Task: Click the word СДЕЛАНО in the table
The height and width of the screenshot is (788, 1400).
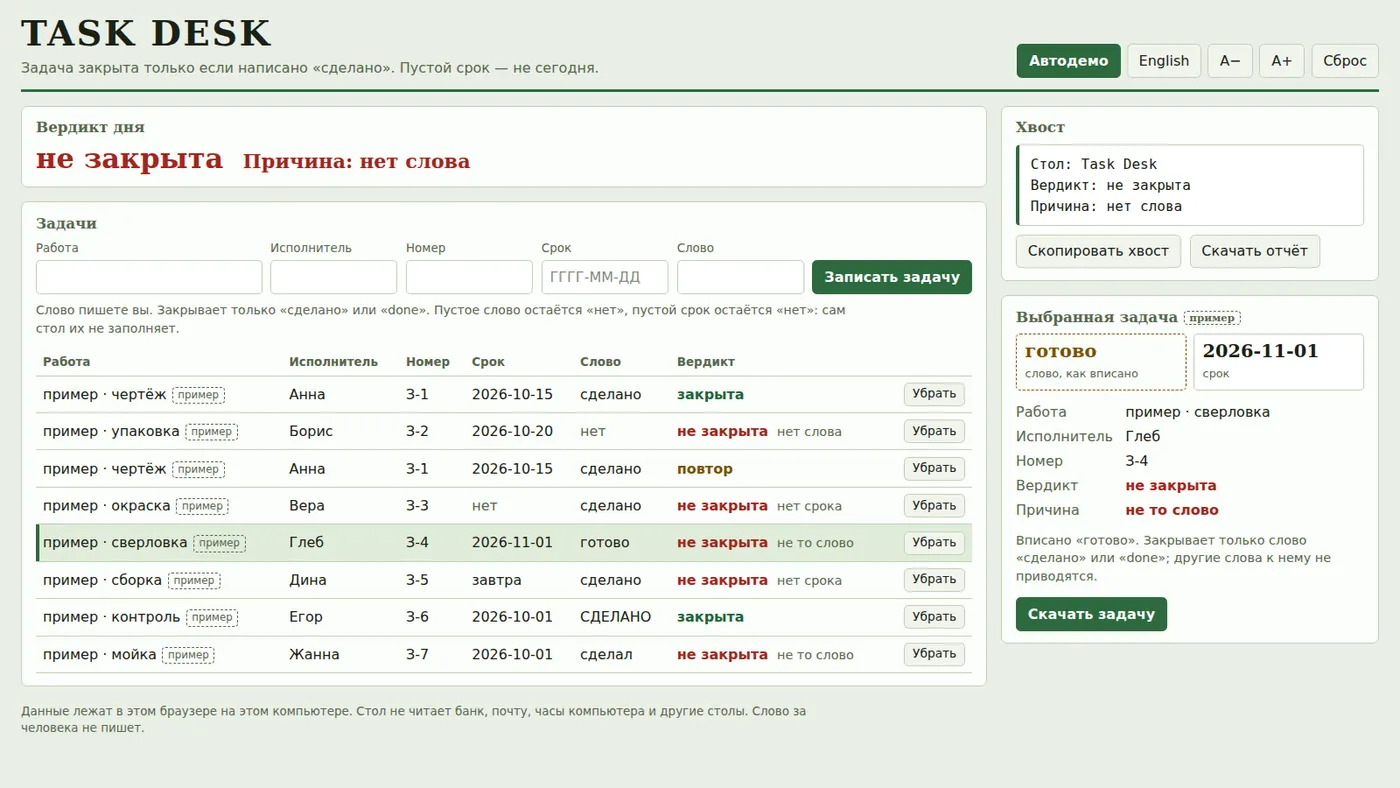Action: click(x=615, y=617)
